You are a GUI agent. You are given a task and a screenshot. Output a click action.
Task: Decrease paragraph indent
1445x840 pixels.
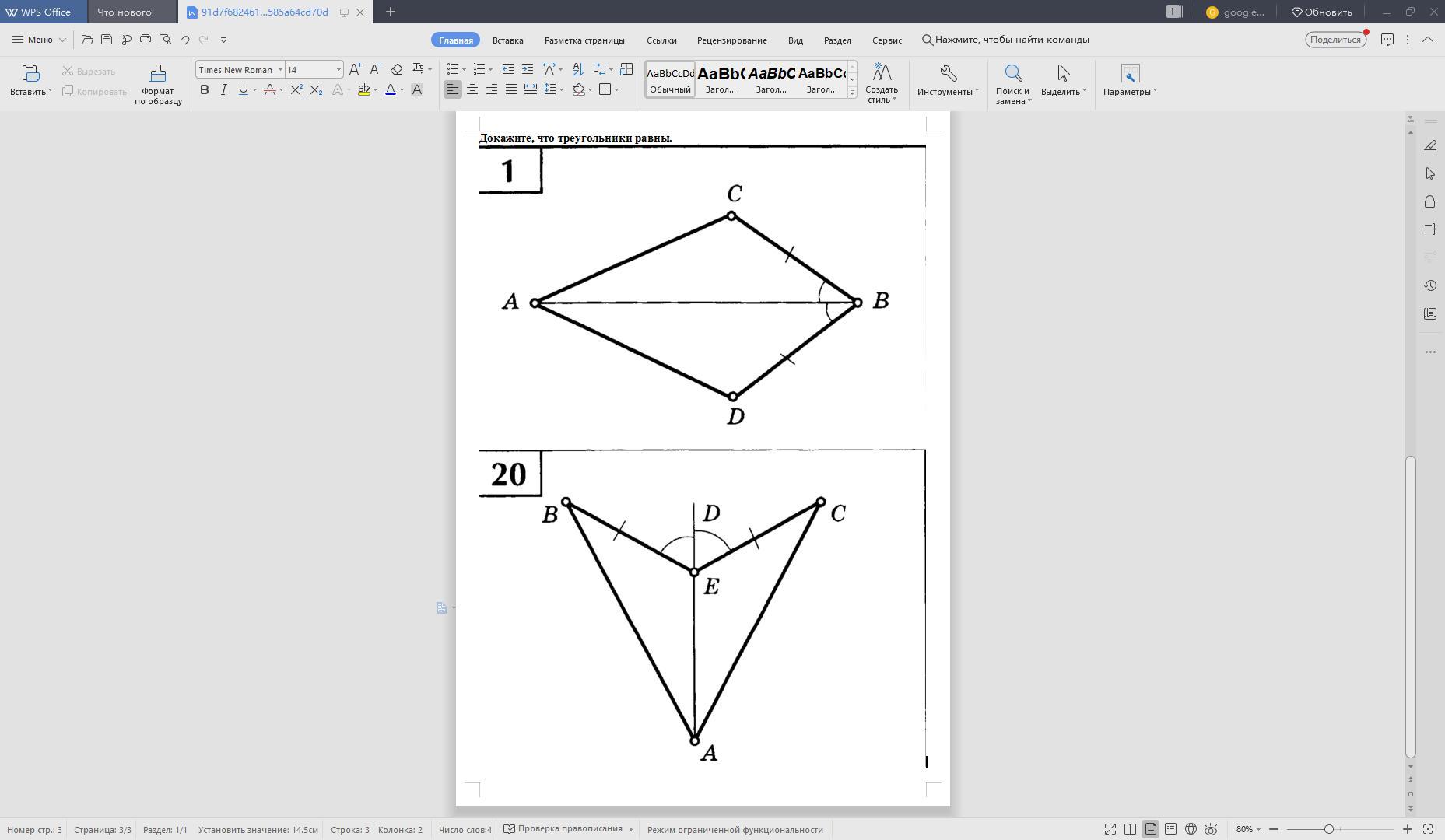point(508,69)
